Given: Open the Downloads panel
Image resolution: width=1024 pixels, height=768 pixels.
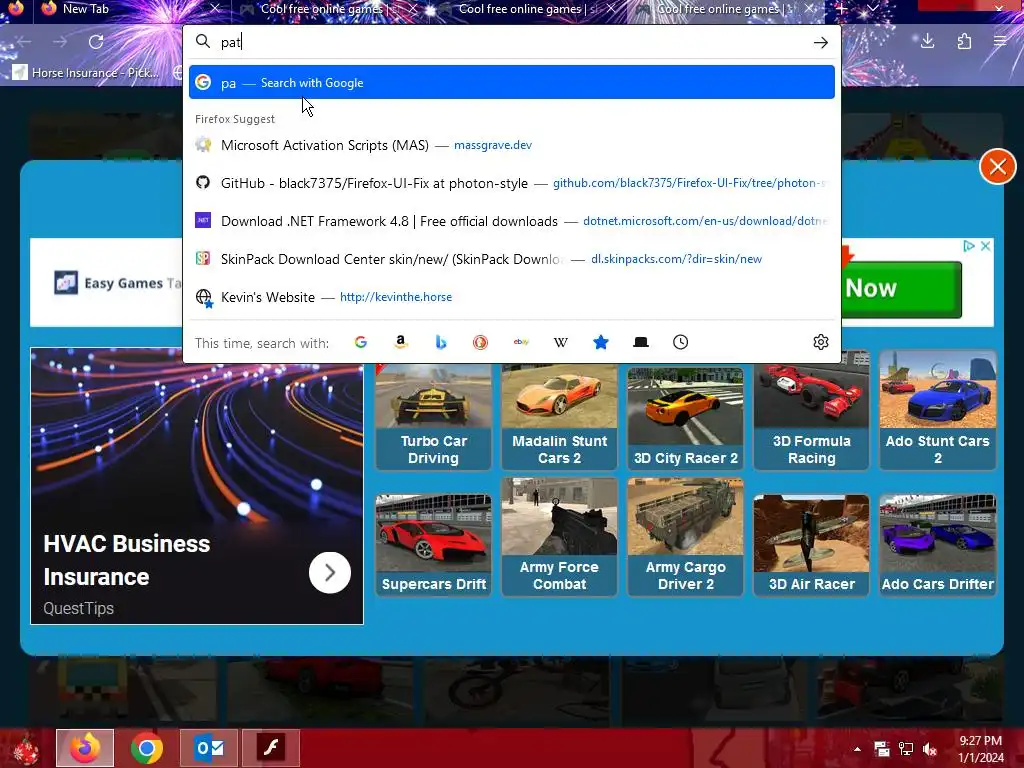Looking at the screenshot, I should point(927,42).
